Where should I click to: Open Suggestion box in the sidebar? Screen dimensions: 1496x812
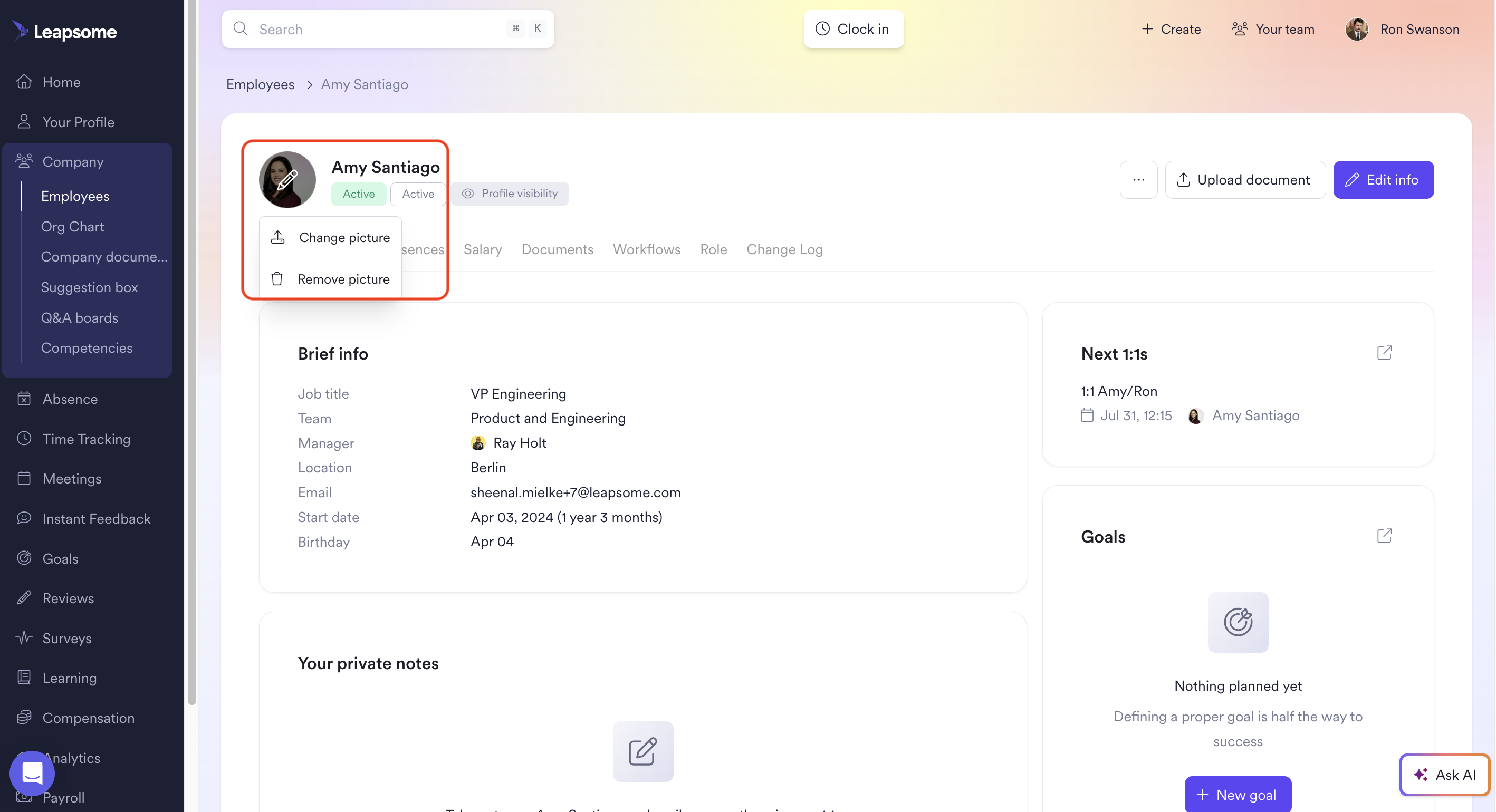(89, 287)
